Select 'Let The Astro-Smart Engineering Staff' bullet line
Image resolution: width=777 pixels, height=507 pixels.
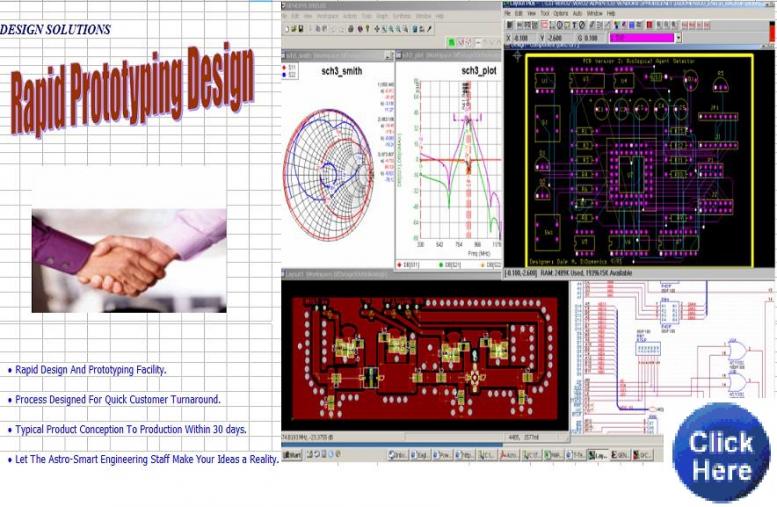coord(147,459)
